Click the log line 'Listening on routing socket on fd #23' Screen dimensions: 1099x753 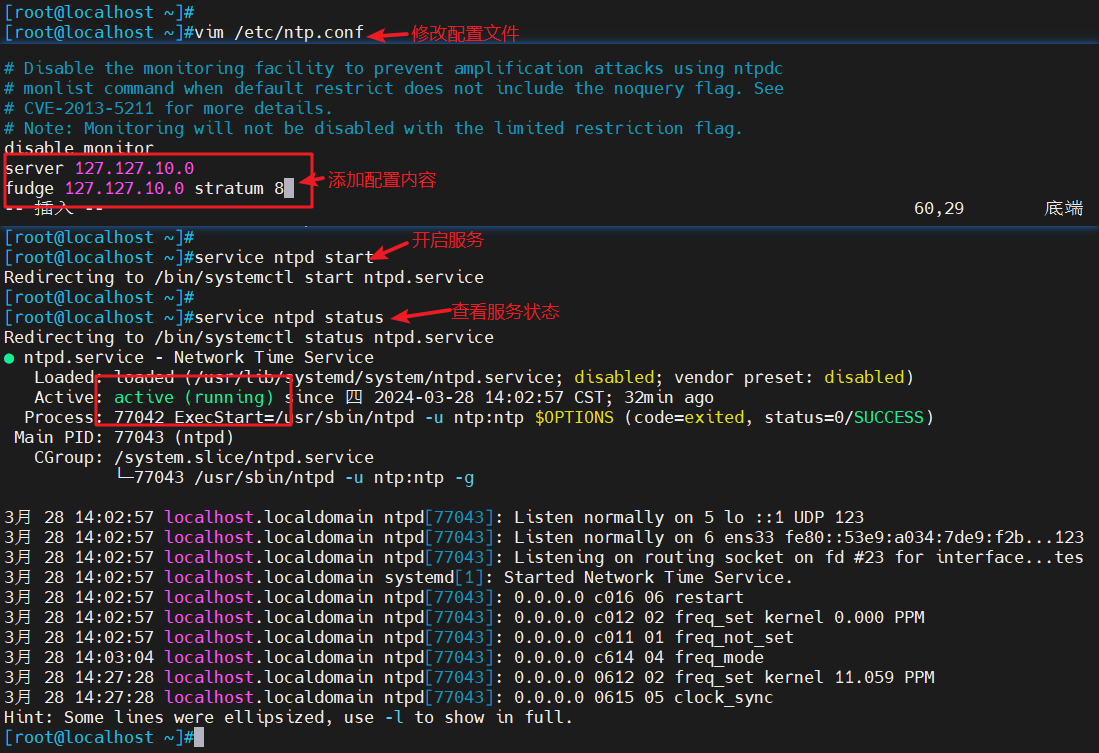544,557
